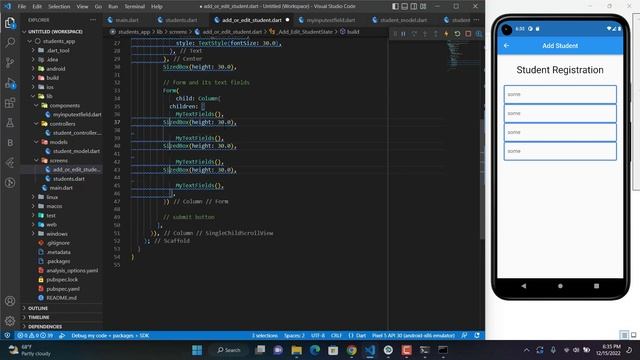Open editor tabs more actions ellipsis
This screenshot has height=360, width=640.
click(476, 20)
